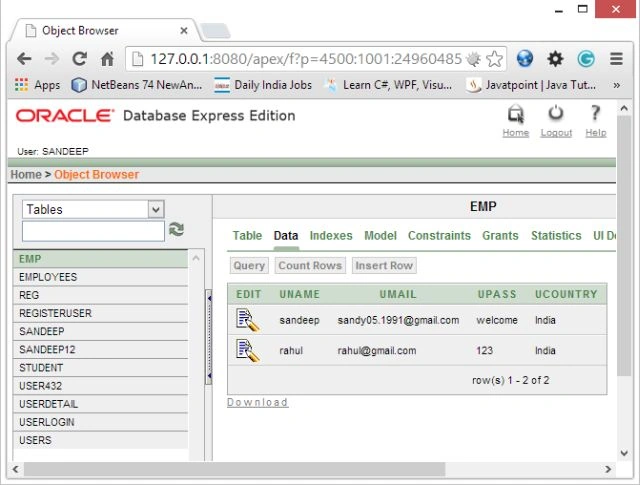This screenshot has width=640, height=485.
Task: Reload the current page
Action: coord(80,59)
